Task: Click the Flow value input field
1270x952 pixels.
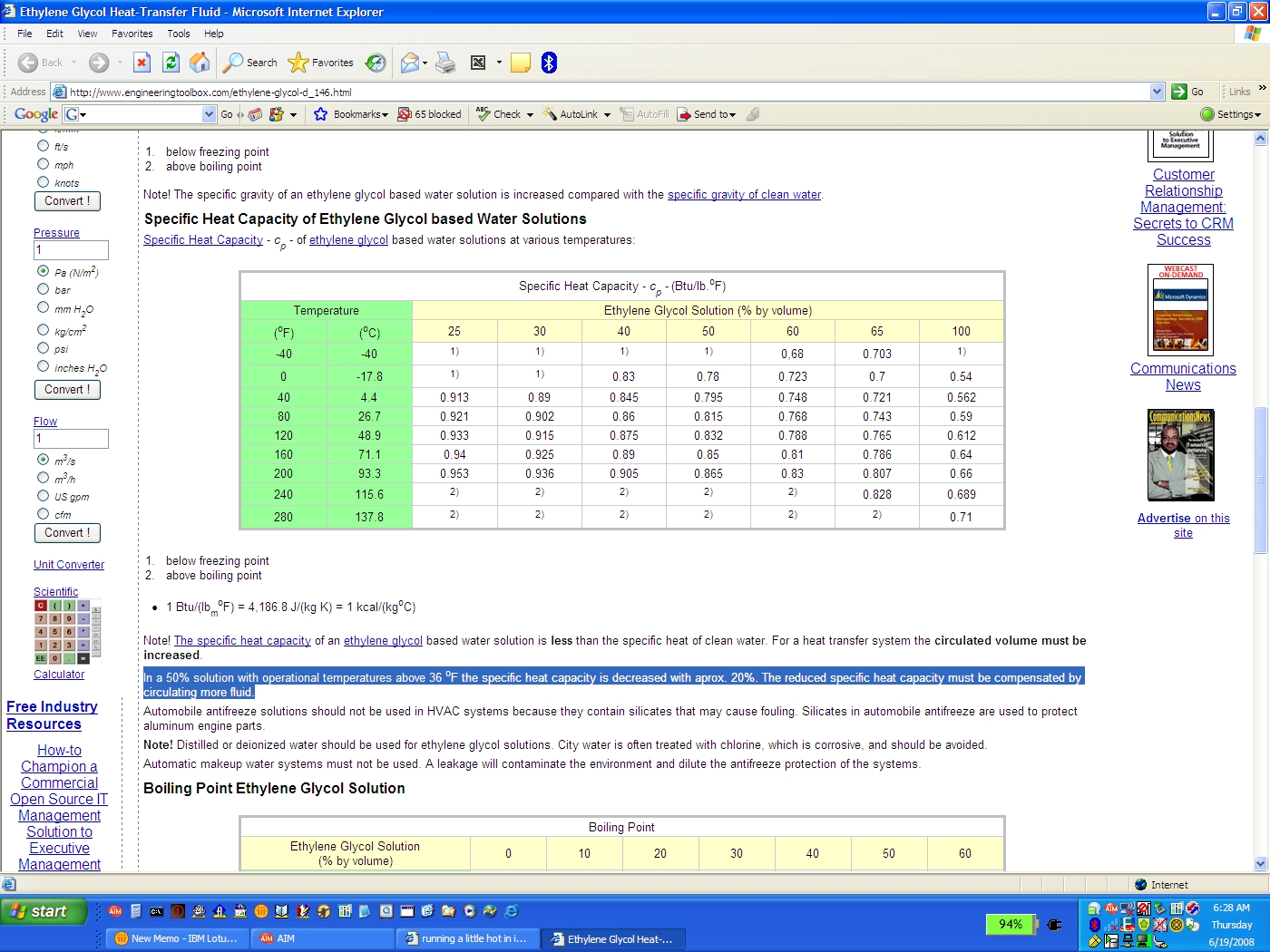Action: point(71,439)
